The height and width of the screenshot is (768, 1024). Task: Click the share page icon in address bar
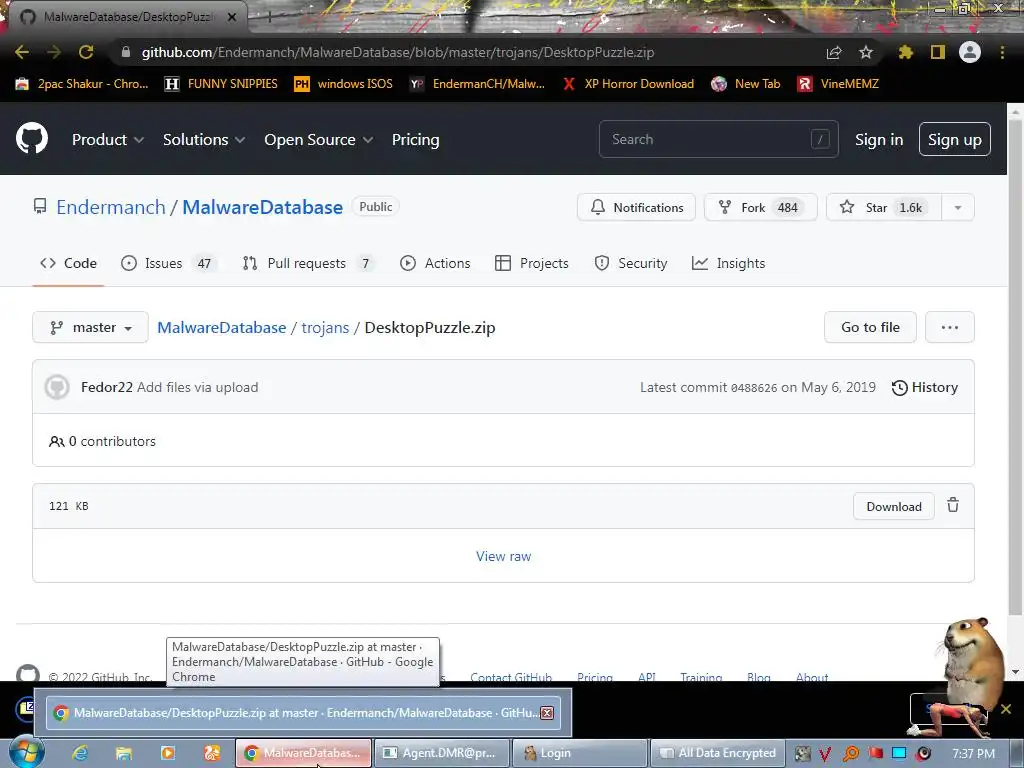coord(833,52)
